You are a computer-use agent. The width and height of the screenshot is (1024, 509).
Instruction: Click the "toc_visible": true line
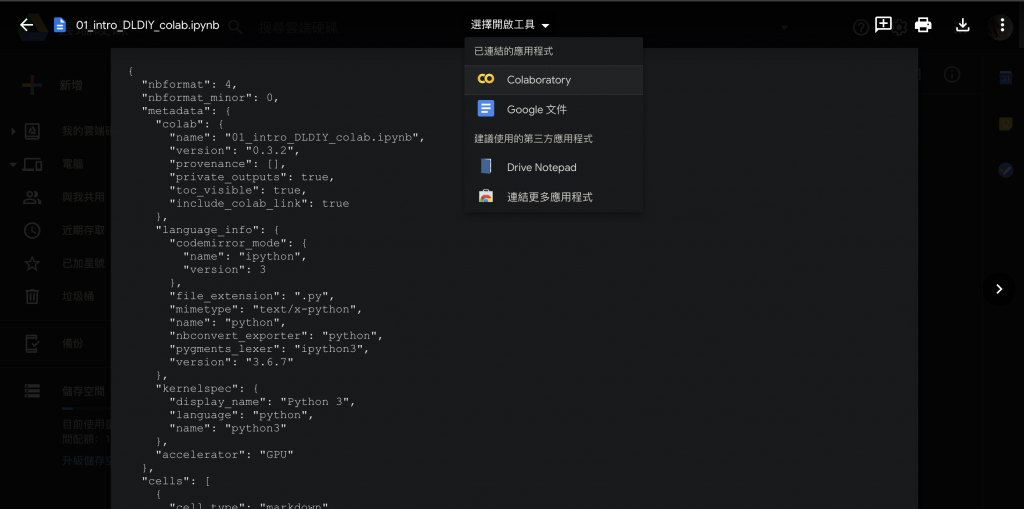[x=238, y=190]
